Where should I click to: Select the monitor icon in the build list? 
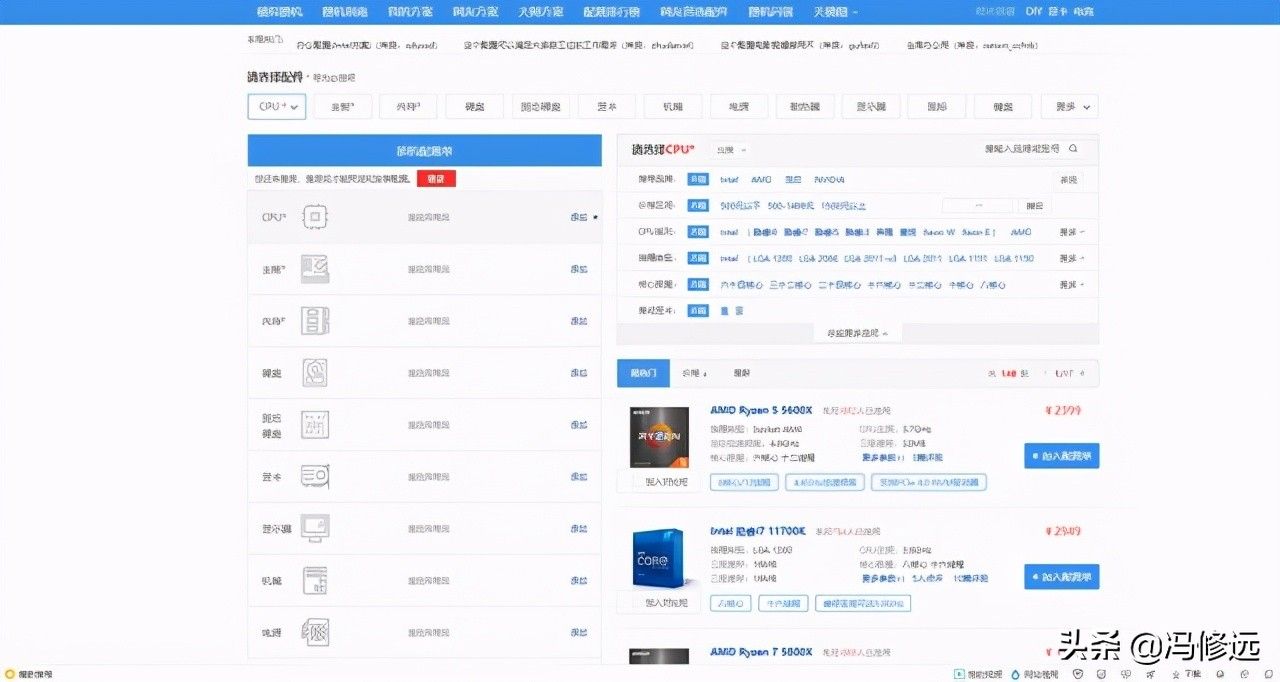315,528
